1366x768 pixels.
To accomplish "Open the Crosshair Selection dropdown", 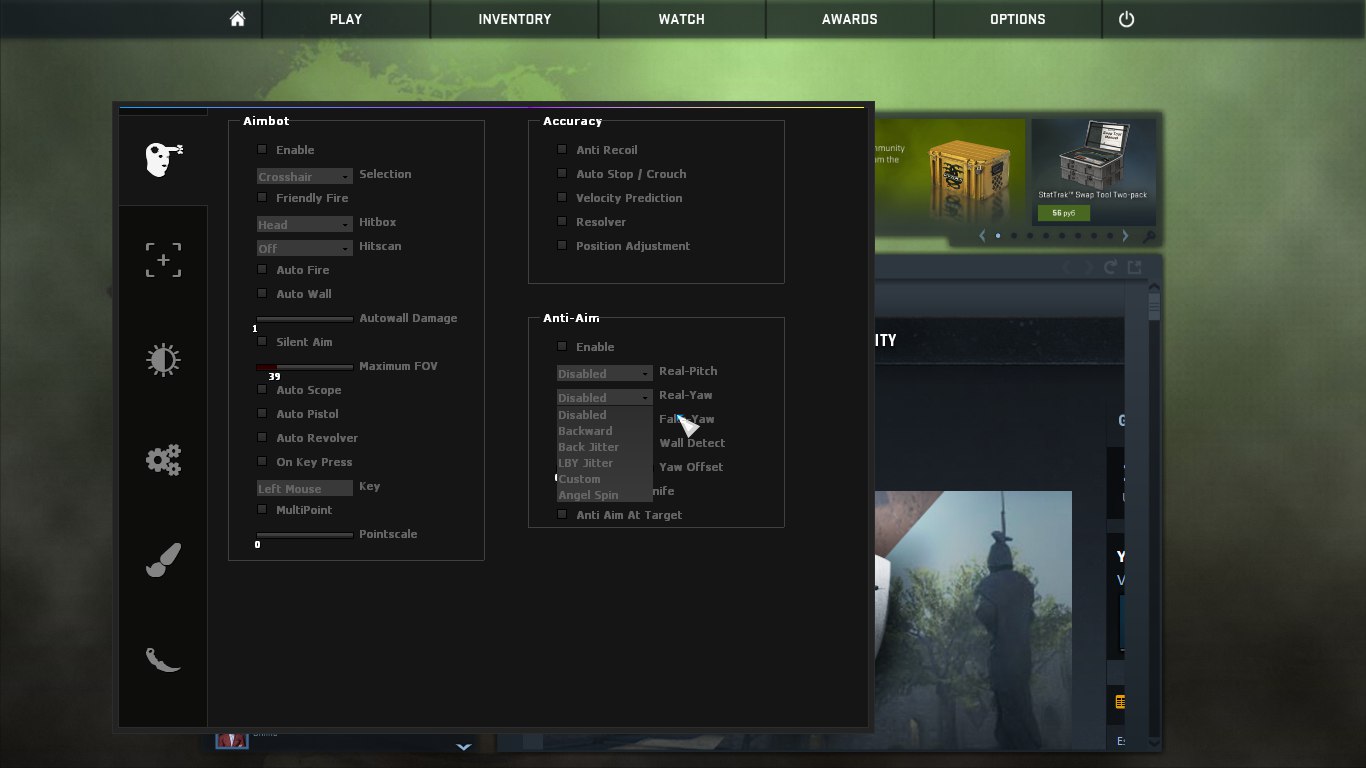I will coord(304,176).
